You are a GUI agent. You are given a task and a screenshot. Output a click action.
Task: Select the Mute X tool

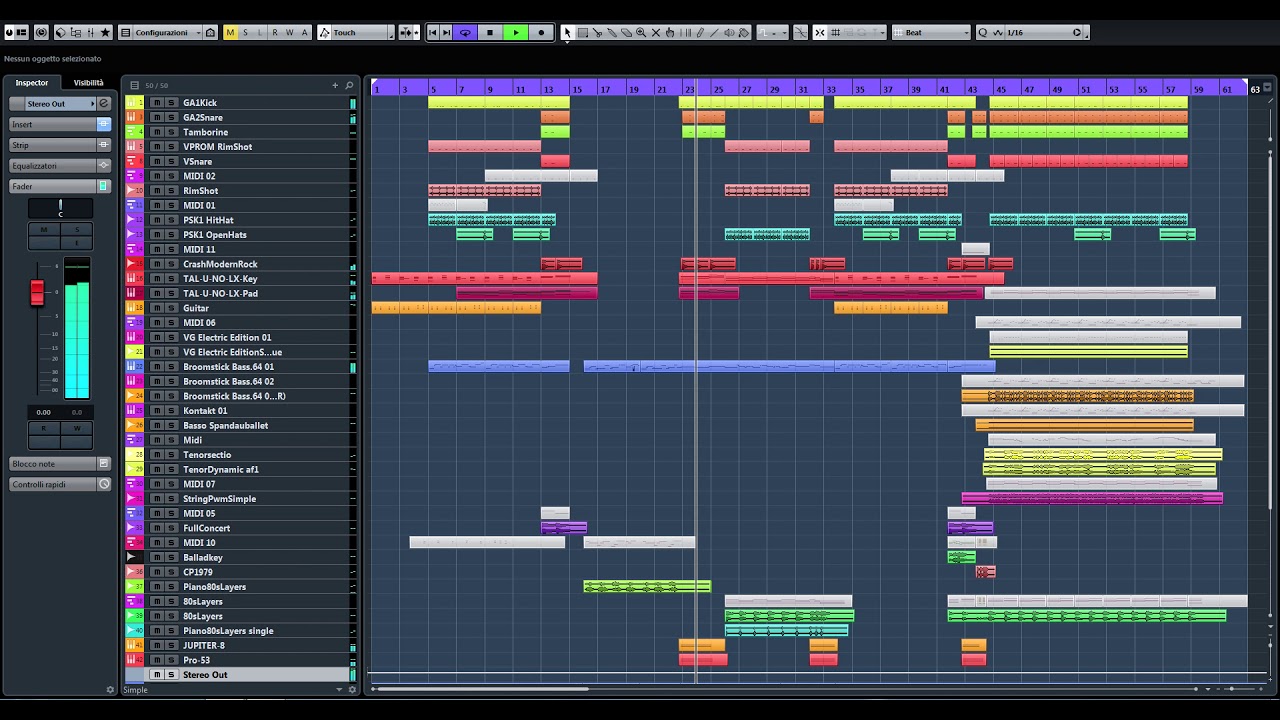coord(656,33)
